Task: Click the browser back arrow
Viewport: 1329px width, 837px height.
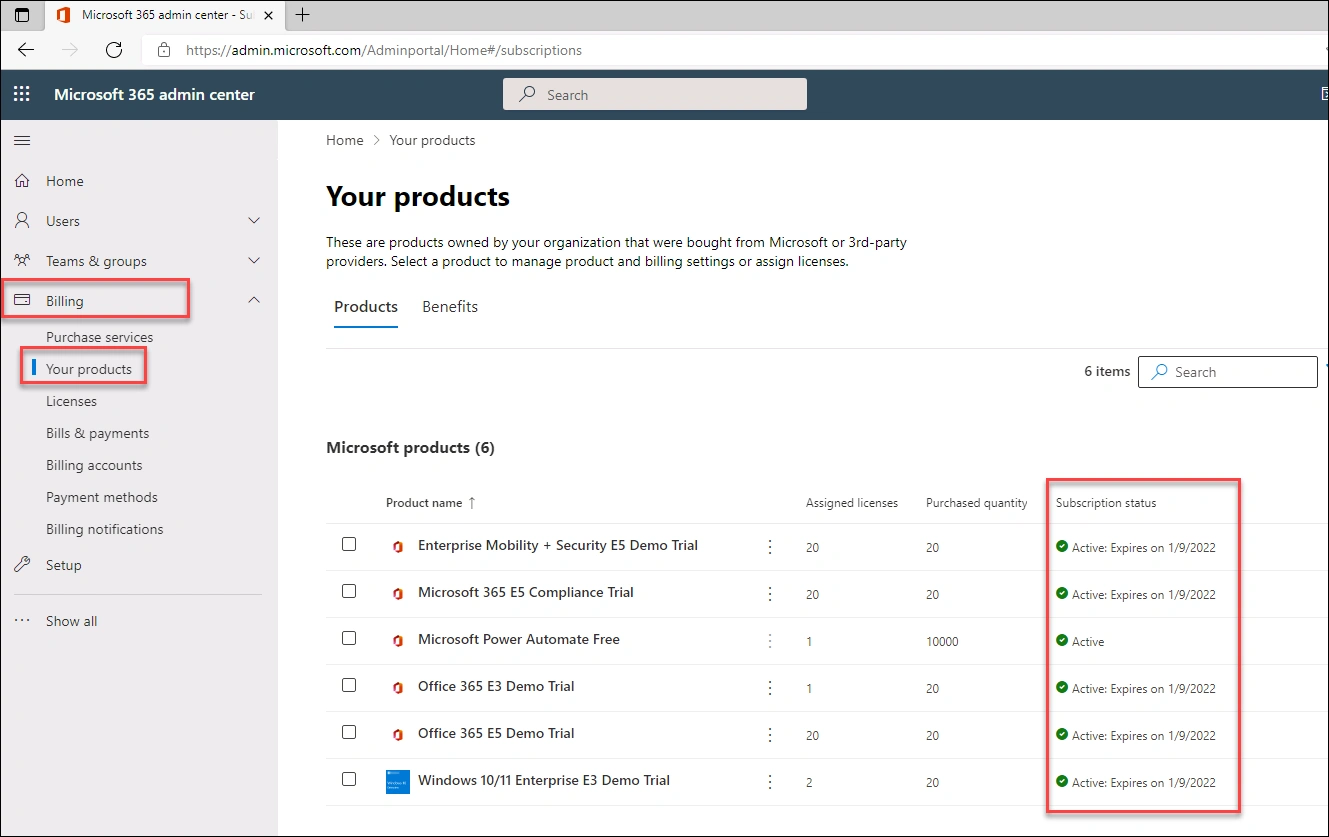Action: pyautogui.click(x=26, y=50)
